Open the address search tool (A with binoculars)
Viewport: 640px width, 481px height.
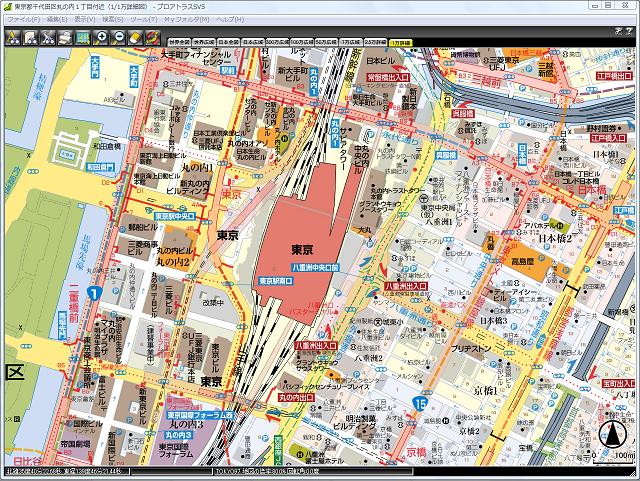(13, 38)
